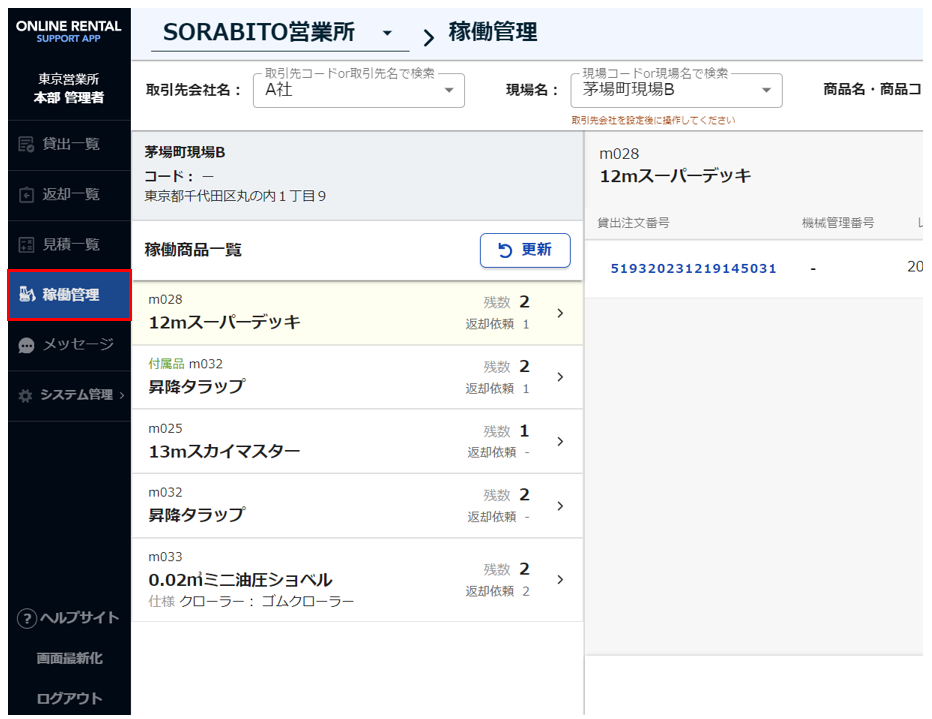This screenshot has width=932, height=719.
Task: Click the 商品名・商品コ search label
Action: [872, 90]
